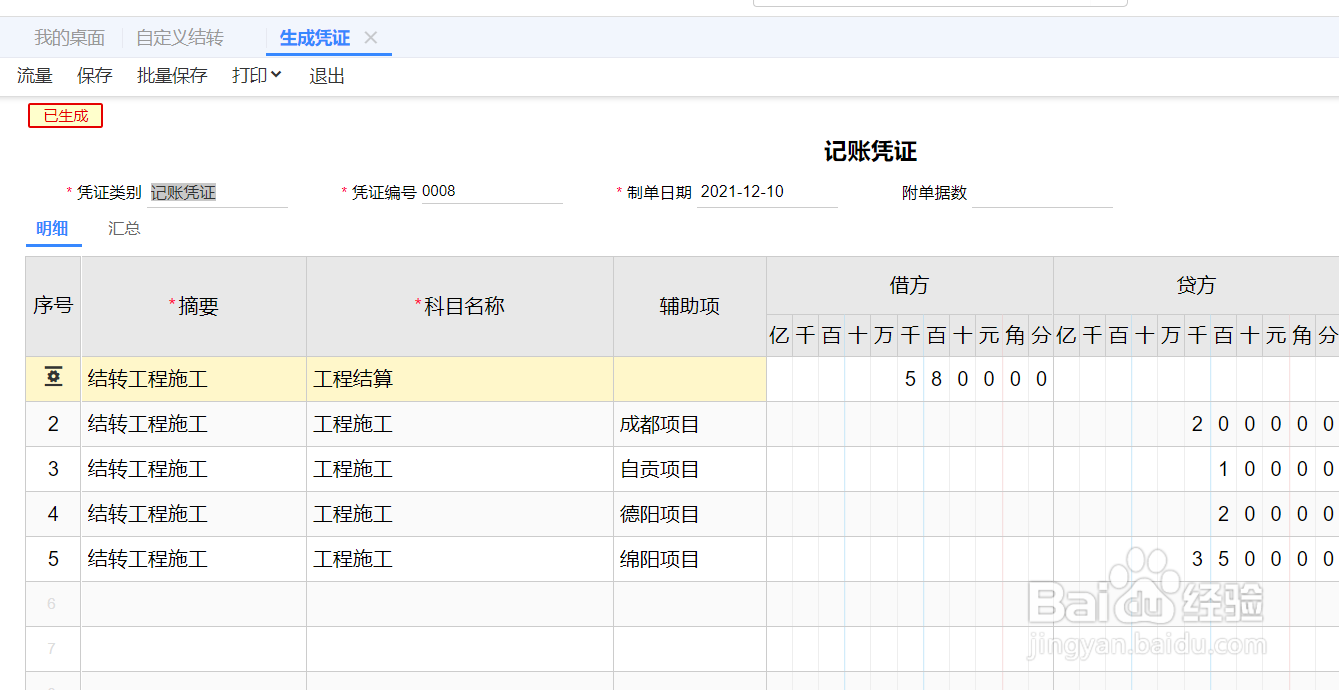Image resolution: width=1339 pixels, height=690 pixels.
Task: Switch to the 汇总 tab
Action: point(124,228)
